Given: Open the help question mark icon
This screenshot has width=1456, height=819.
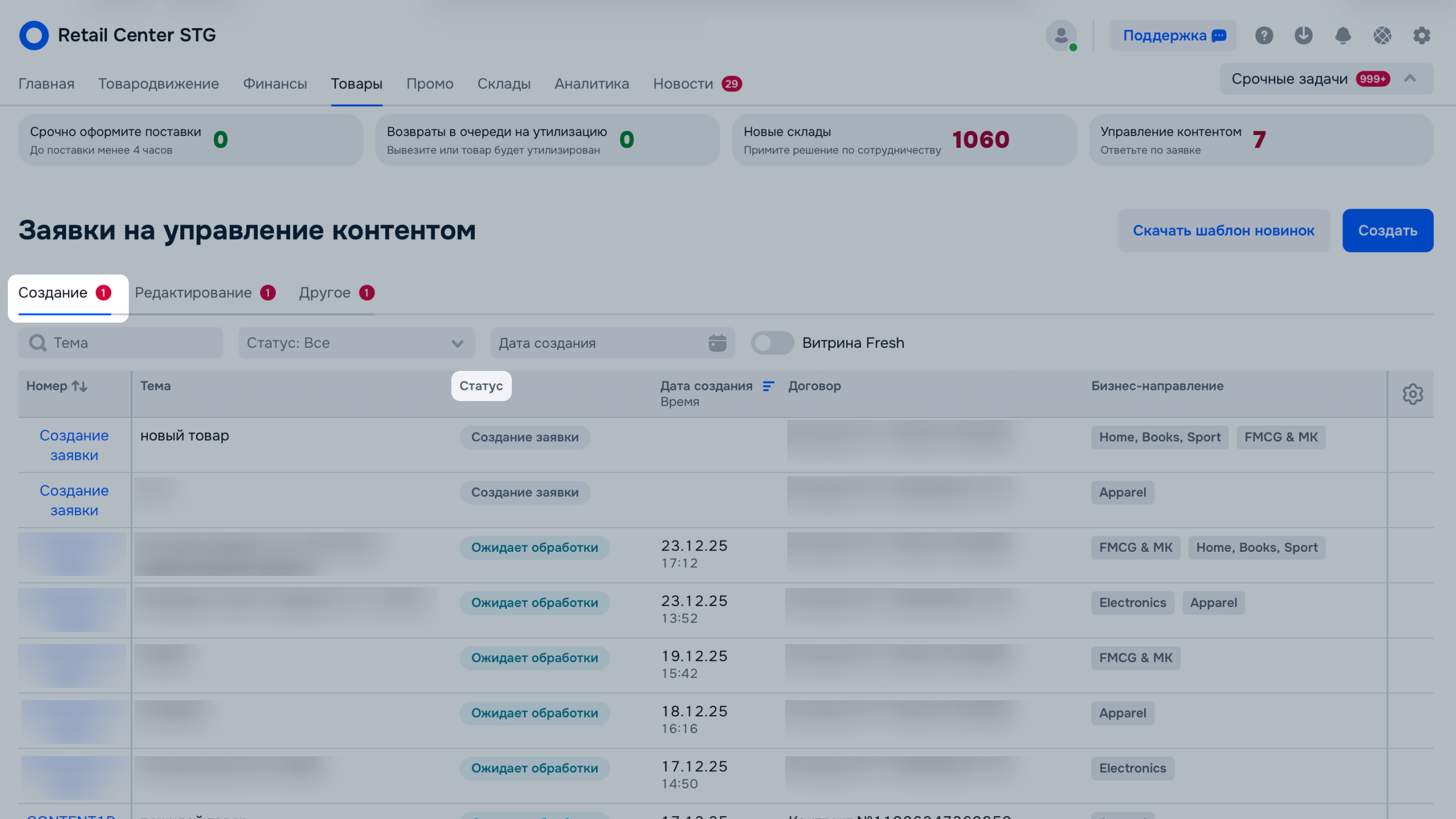Looking at the screenshot, I should [1264, 36].
